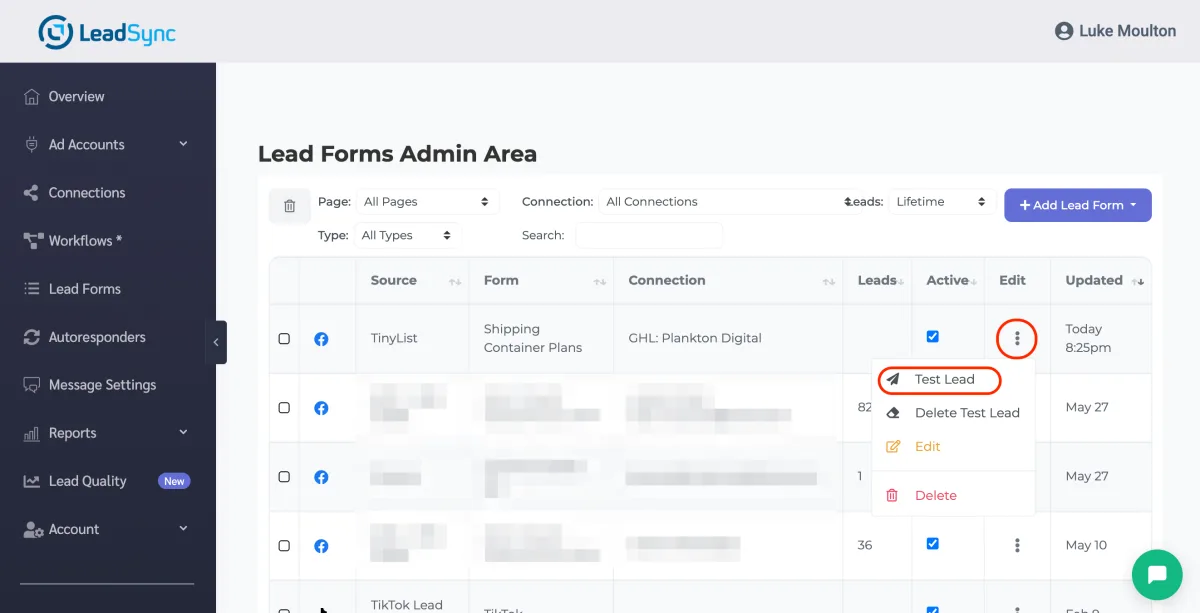The image size is (1200, 613).
Task: Expand the Account chevron
Action: (x=183, y=528)
